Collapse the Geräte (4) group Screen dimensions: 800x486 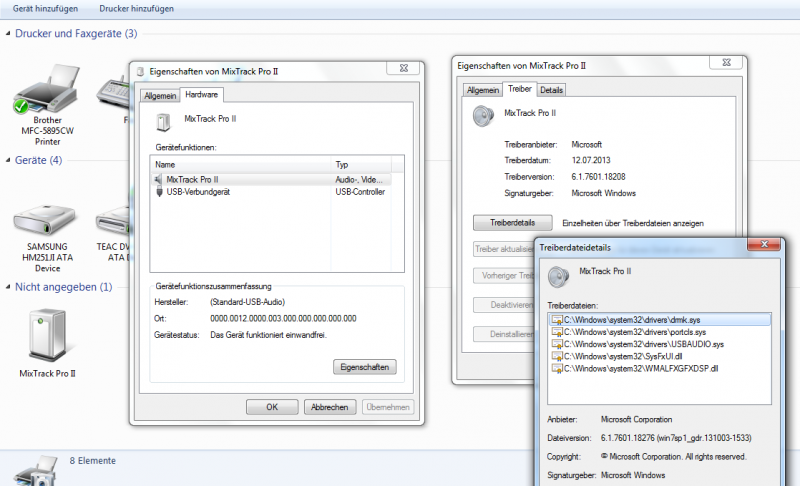pyautogui.click(x=8, y=160)
